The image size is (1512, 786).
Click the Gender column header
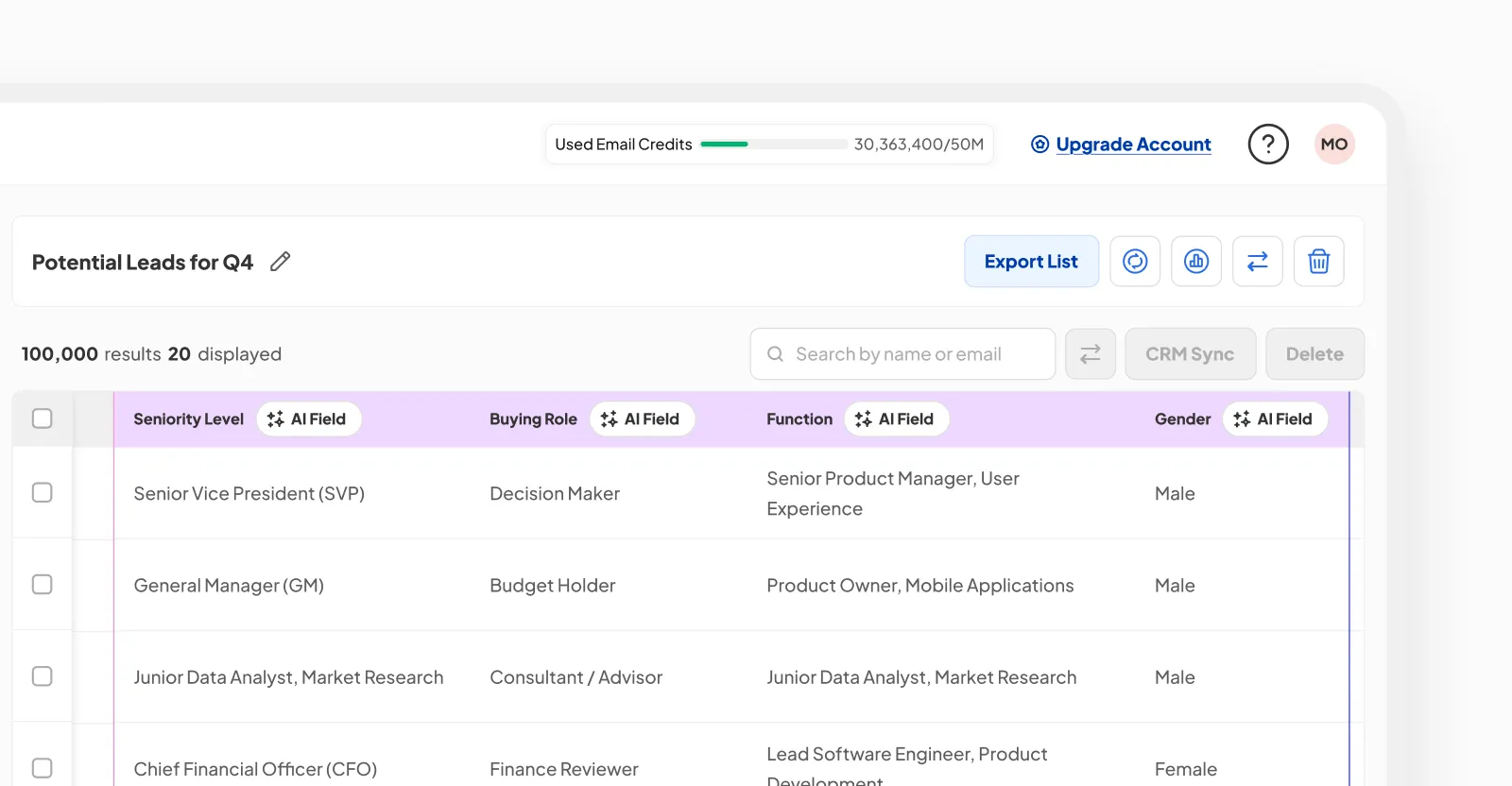point(1182,419)
